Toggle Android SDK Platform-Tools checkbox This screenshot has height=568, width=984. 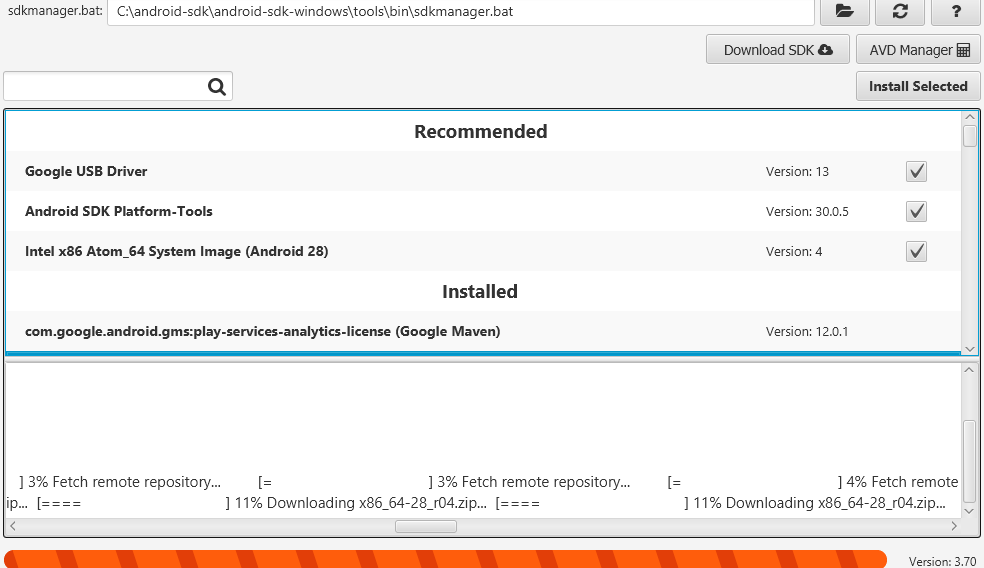click(916, 212)
